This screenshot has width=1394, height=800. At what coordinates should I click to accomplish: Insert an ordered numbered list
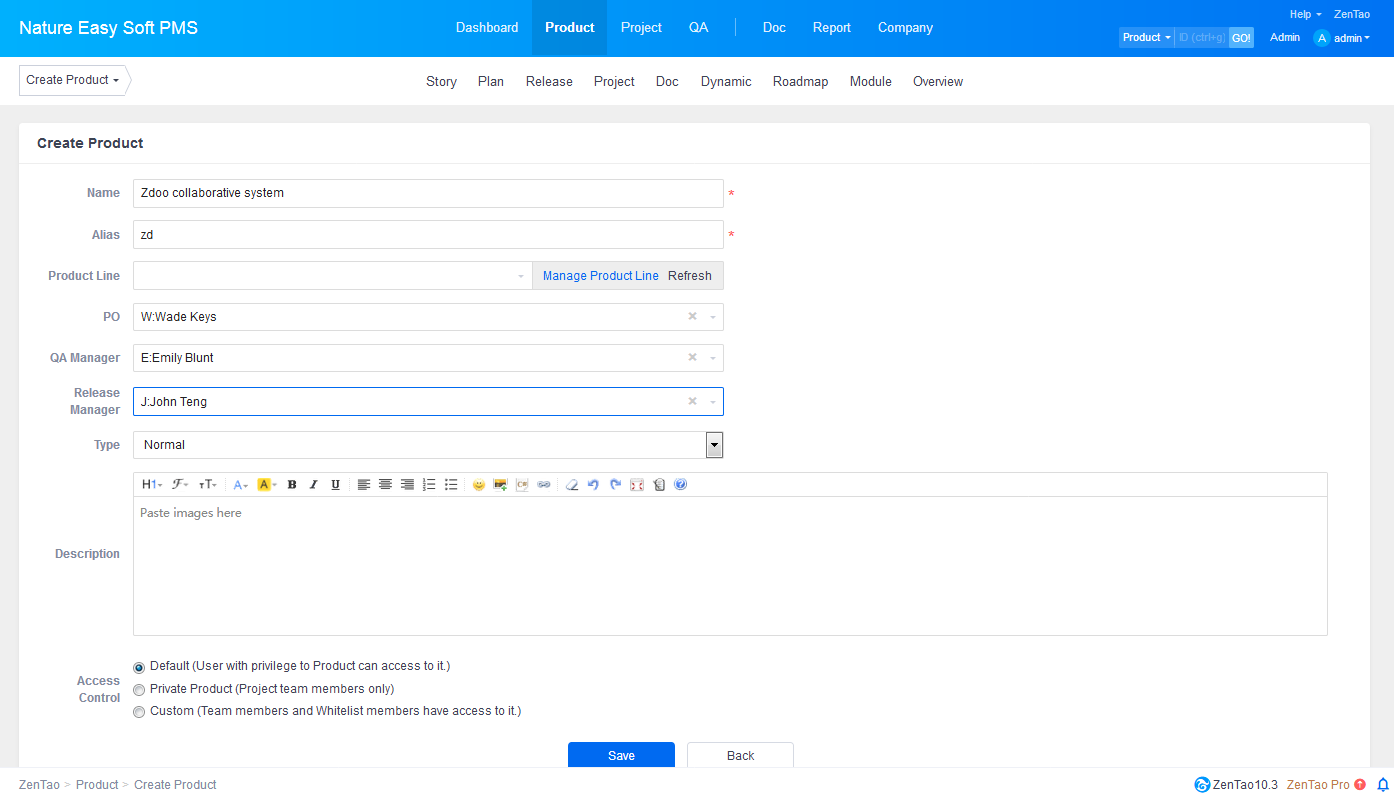(429, 485)
